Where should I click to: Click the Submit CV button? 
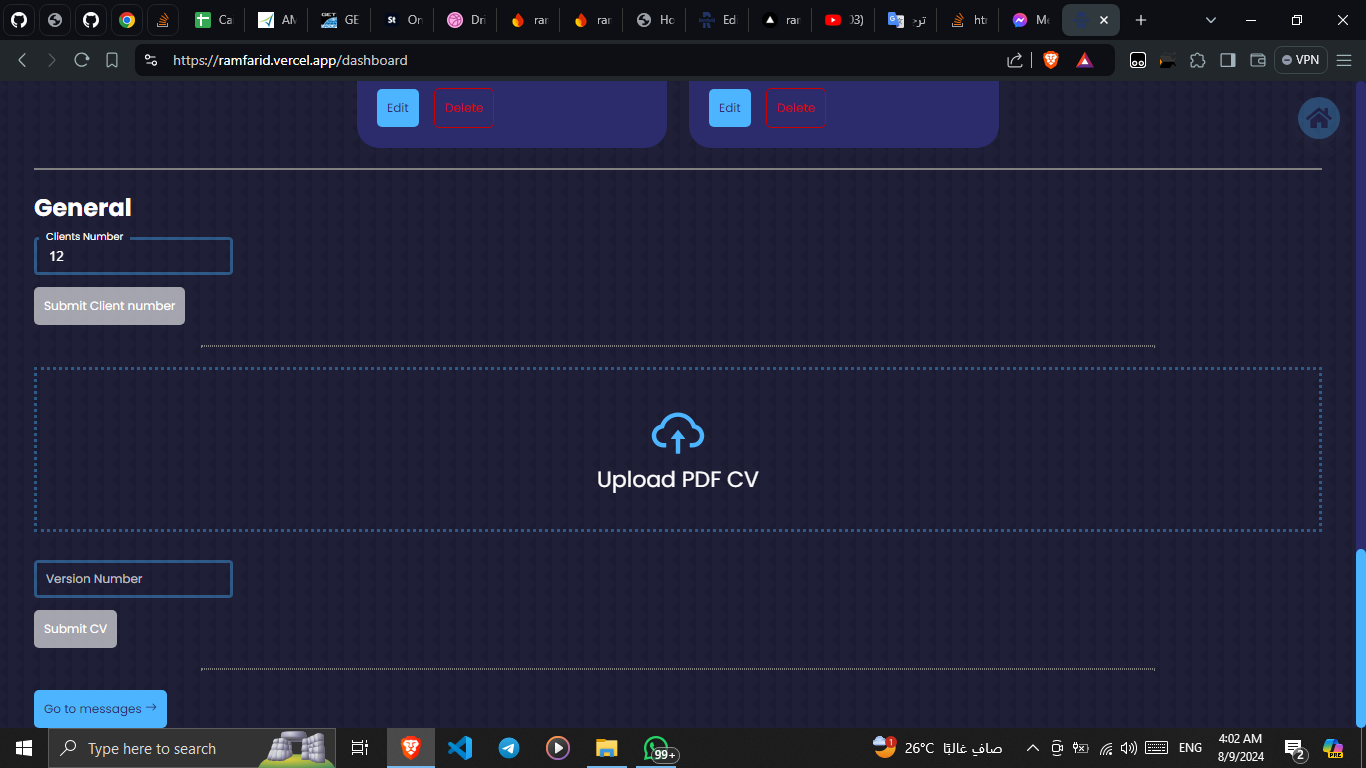[75, 629]
